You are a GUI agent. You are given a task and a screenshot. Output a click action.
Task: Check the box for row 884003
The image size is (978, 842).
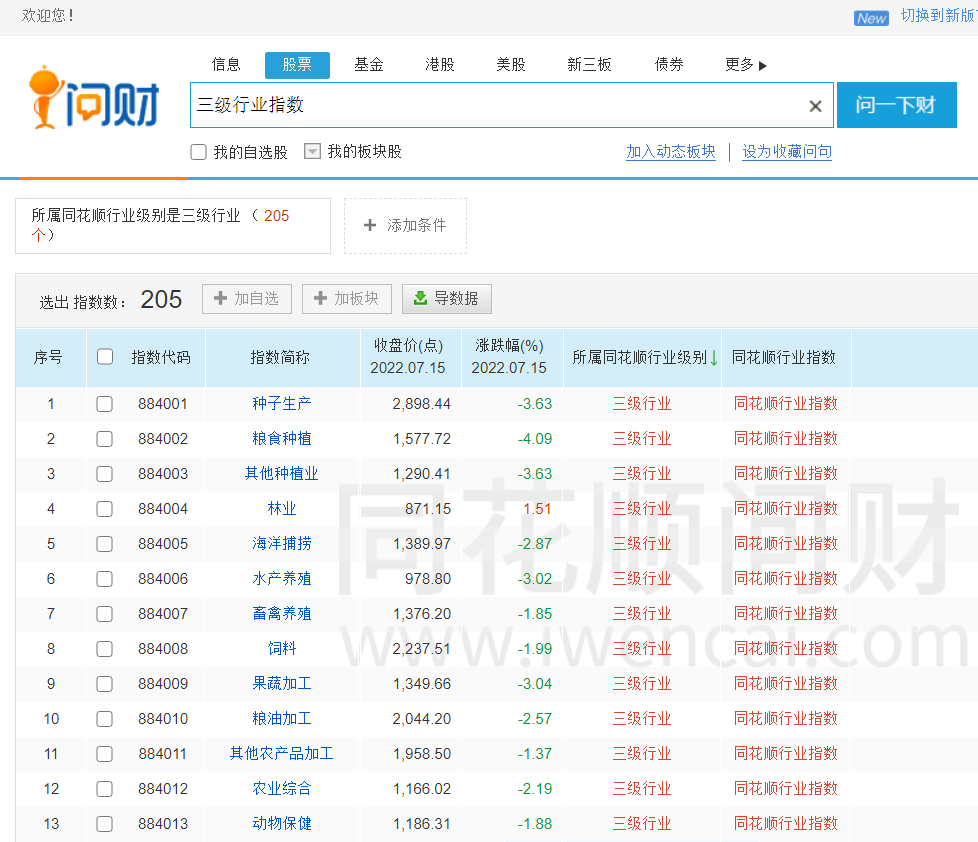click(x=104, y=474)
